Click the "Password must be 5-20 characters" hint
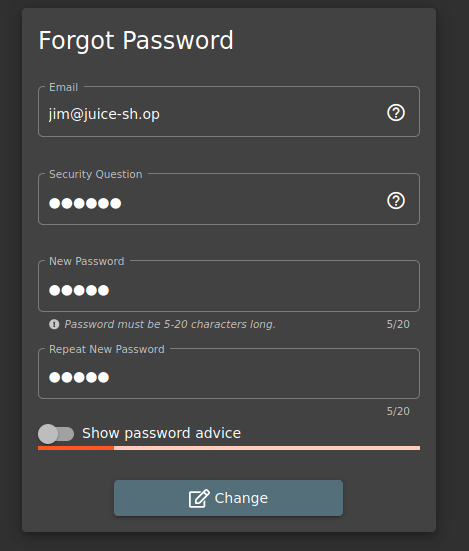This screenshot has height=551, width=469. pos(170,324)
